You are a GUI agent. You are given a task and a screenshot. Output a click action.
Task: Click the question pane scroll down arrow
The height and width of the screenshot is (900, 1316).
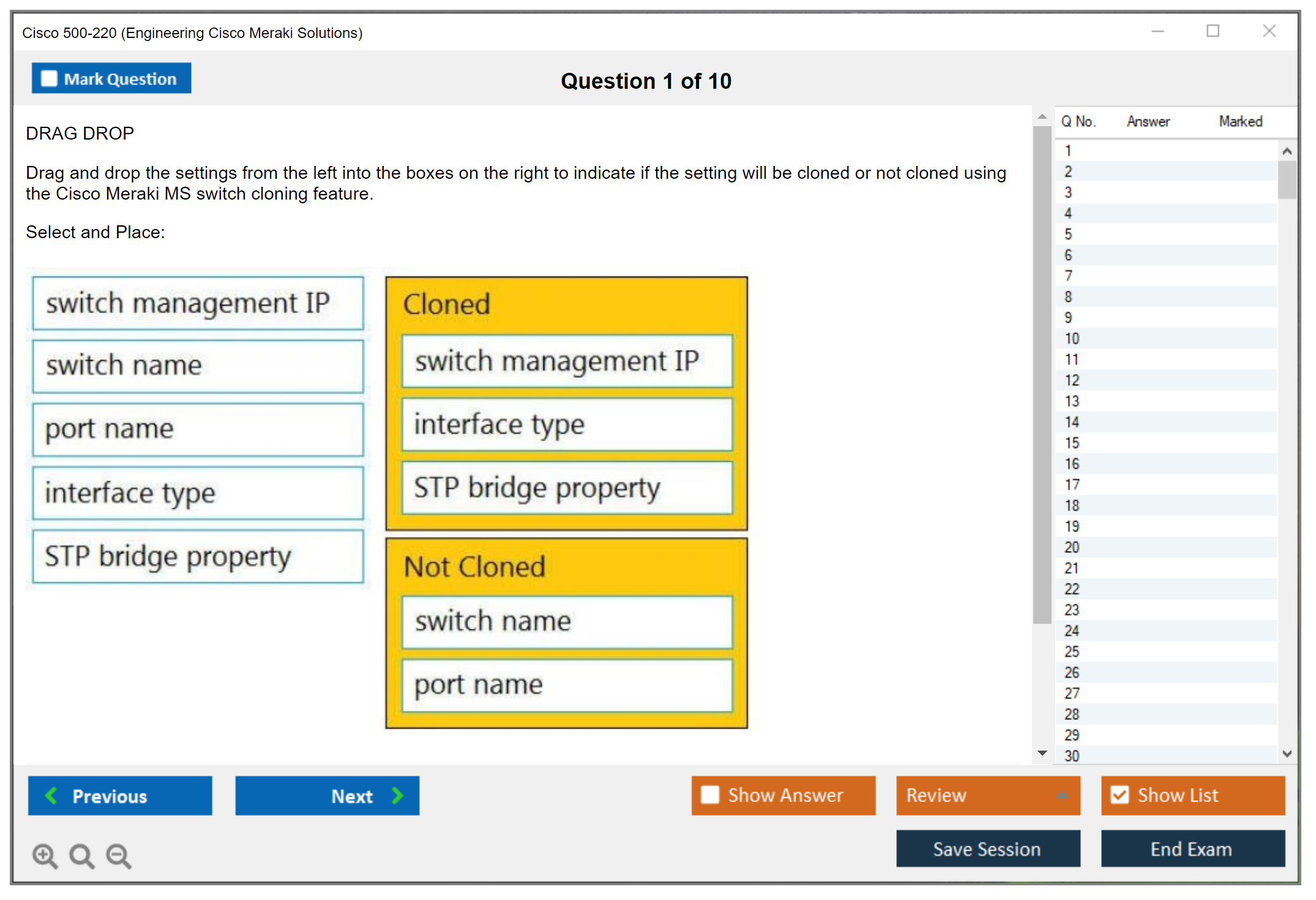point(1042,752)
